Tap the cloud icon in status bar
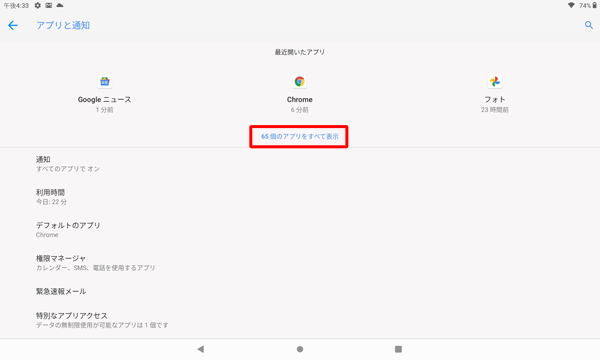Viewport: 600px width, 360px height. pyautogui.click(x=60, y=5)
